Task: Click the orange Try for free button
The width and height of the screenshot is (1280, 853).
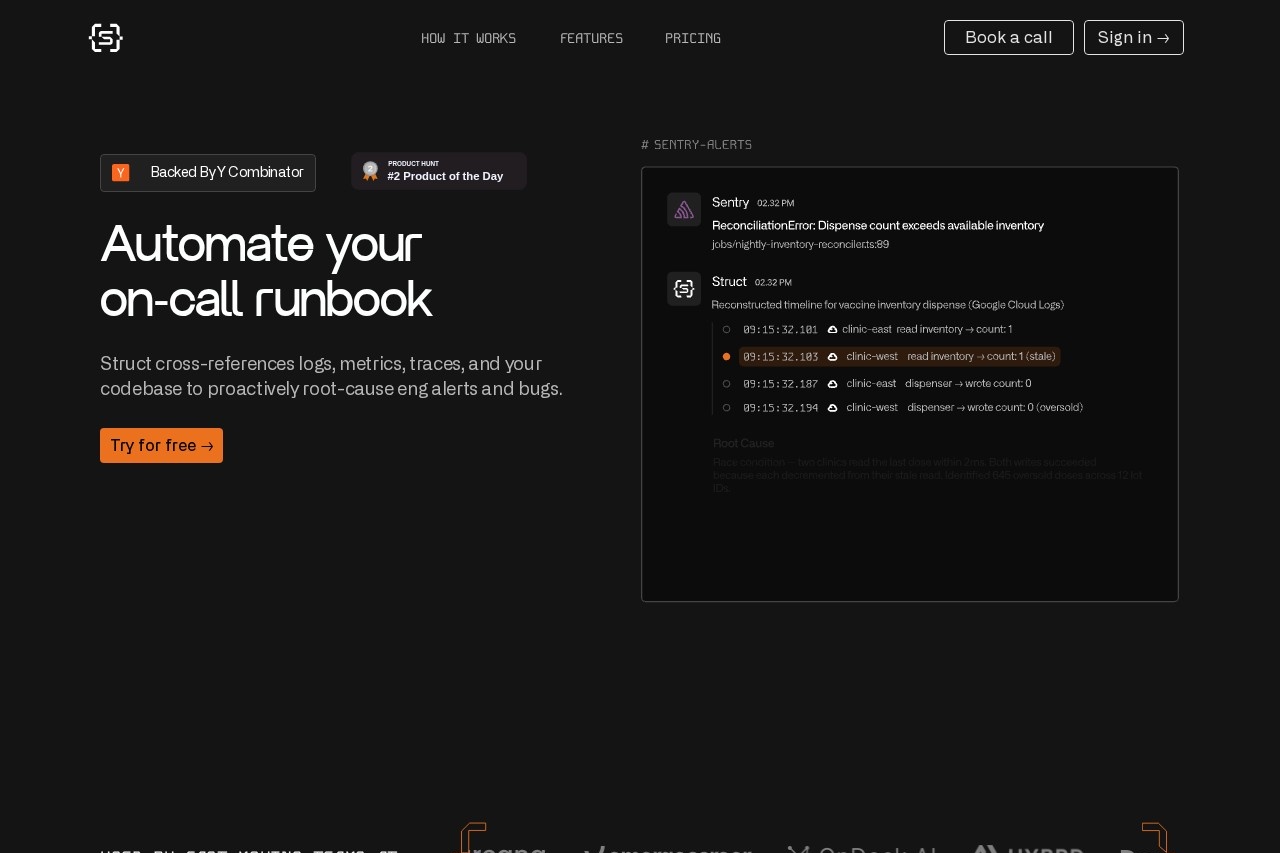Action: (161, 446)
